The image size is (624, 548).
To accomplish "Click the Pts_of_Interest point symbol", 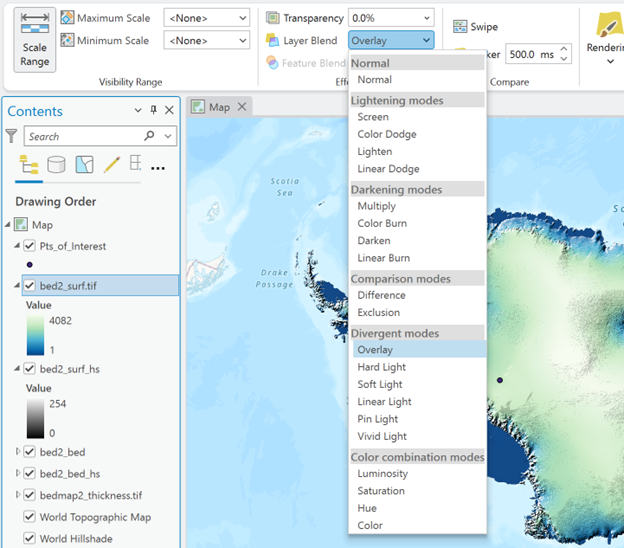I will click(29, 265).
